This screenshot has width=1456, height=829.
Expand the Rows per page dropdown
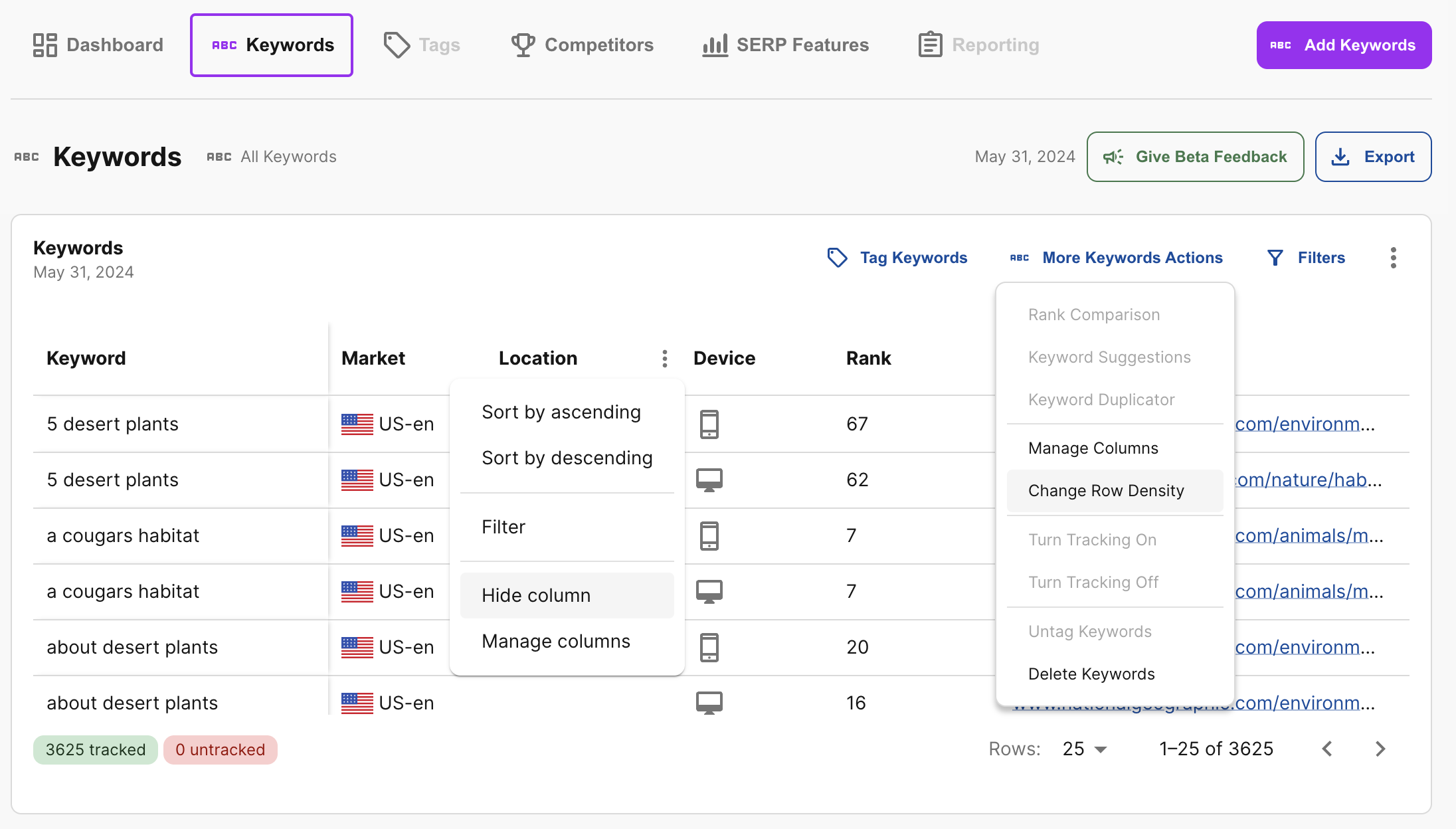pos(1085,749)
